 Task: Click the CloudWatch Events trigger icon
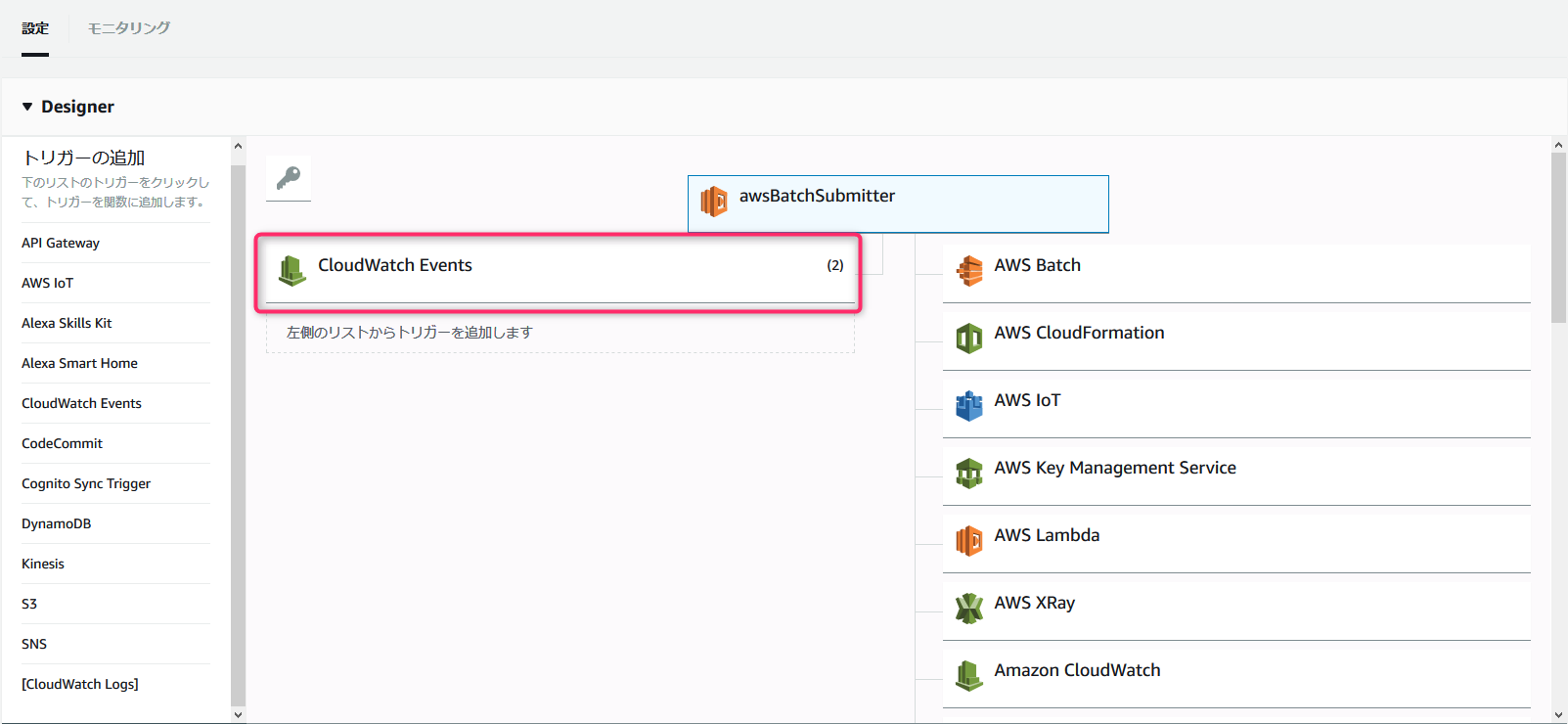(291, 271)
